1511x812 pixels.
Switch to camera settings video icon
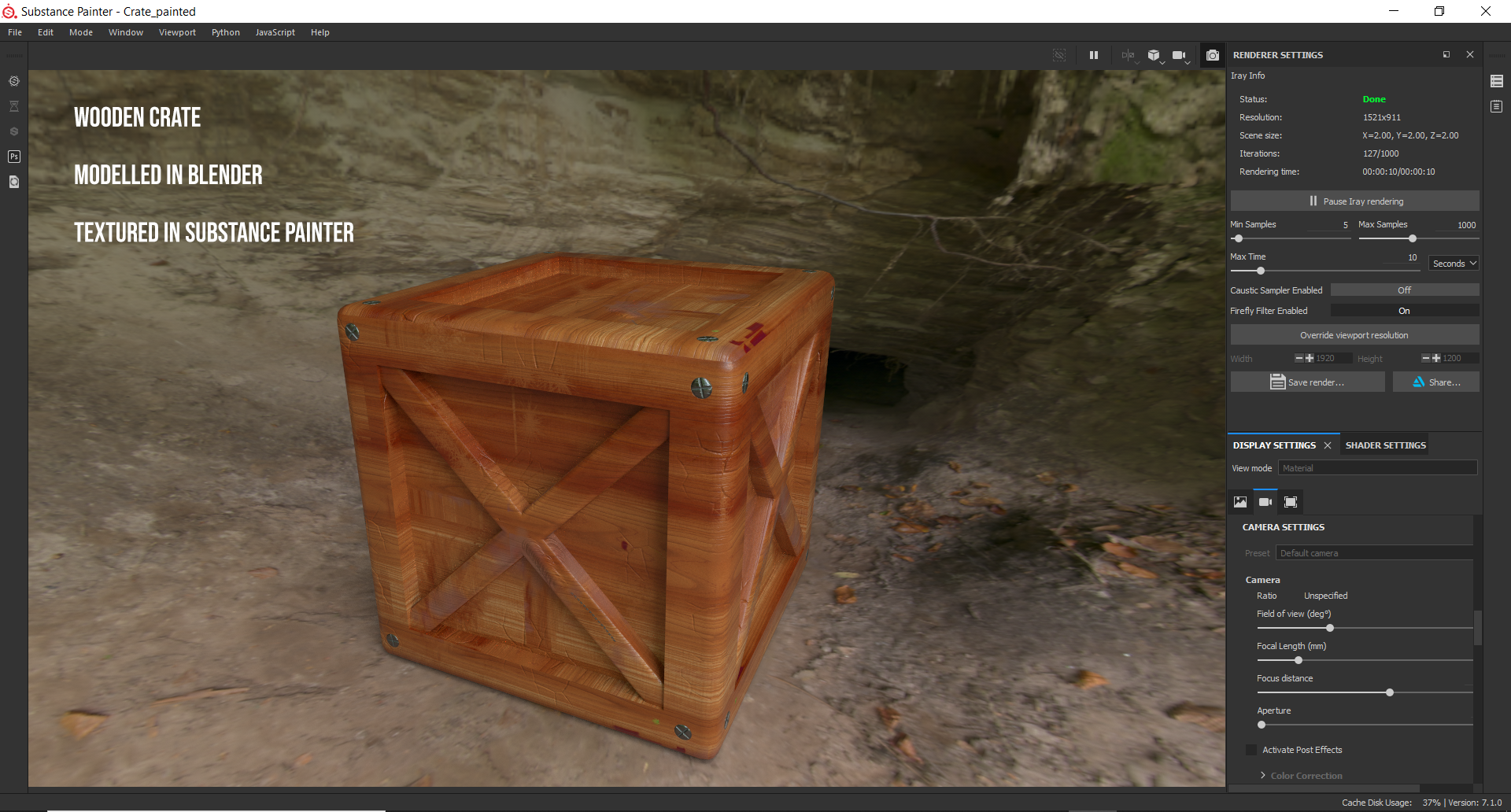1265,502
